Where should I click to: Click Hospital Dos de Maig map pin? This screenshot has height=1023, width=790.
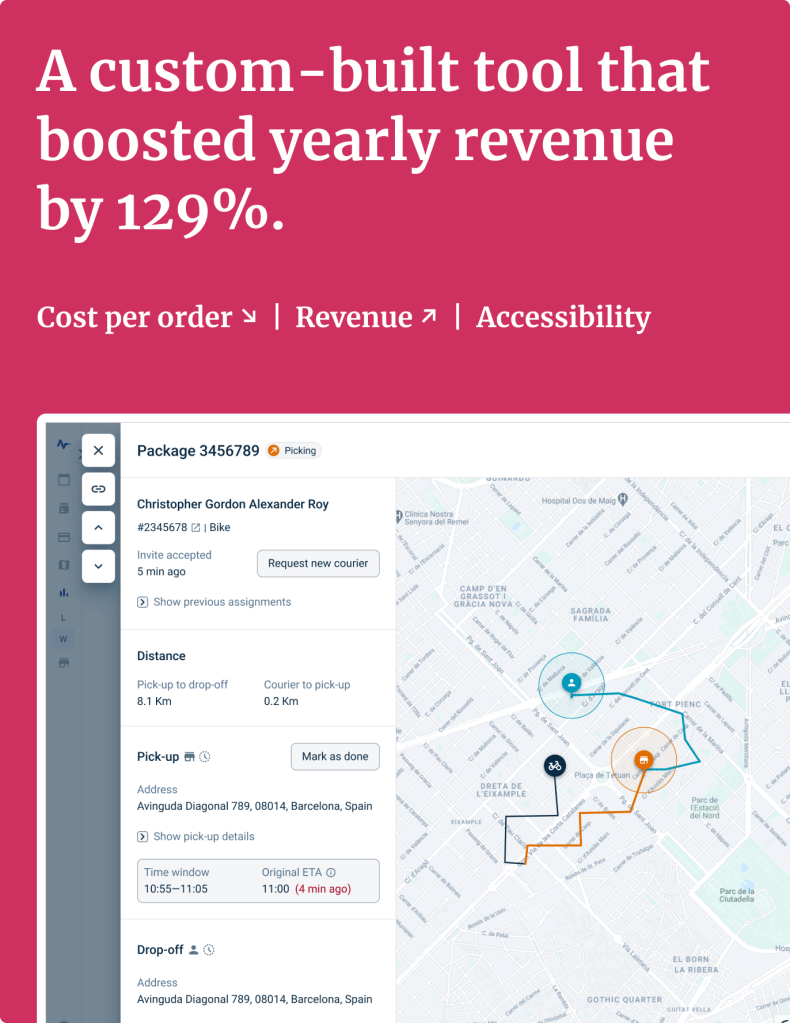tap(623, 500)
